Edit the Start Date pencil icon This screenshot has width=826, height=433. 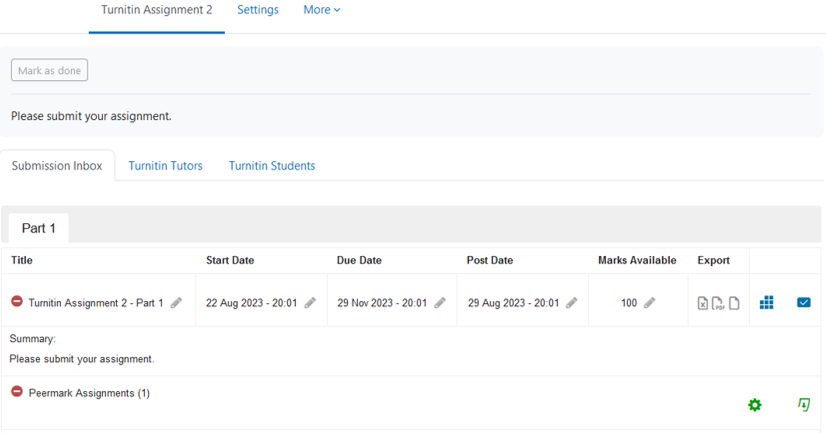310,303
